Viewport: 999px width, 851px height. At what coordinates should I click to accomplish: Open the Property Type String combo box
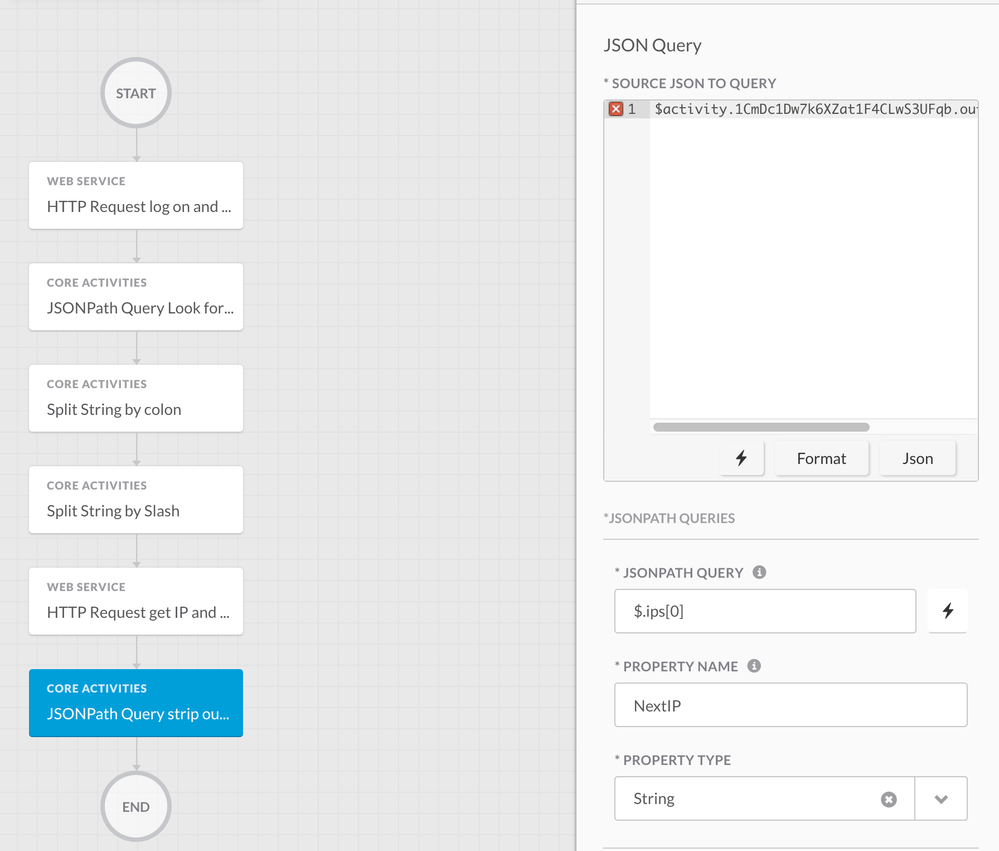point(791,799)
